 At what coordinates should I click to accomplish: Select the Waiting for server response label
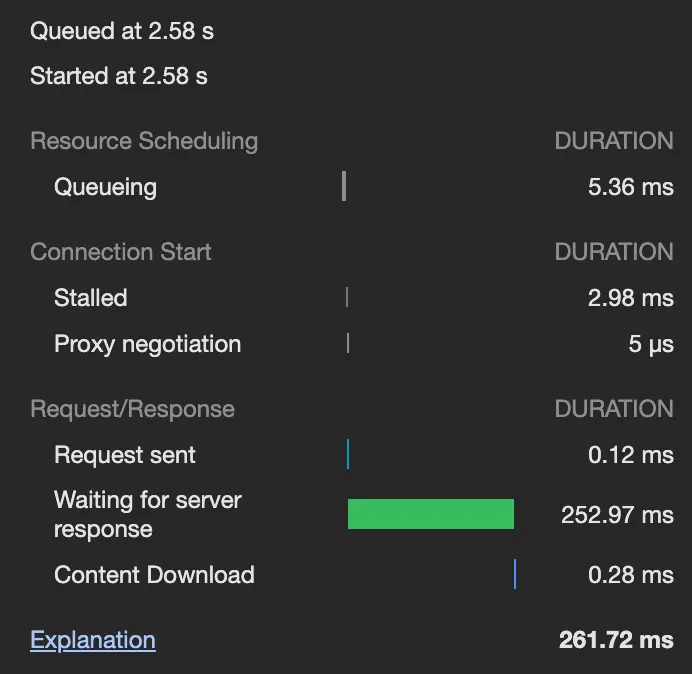point(148,514)
